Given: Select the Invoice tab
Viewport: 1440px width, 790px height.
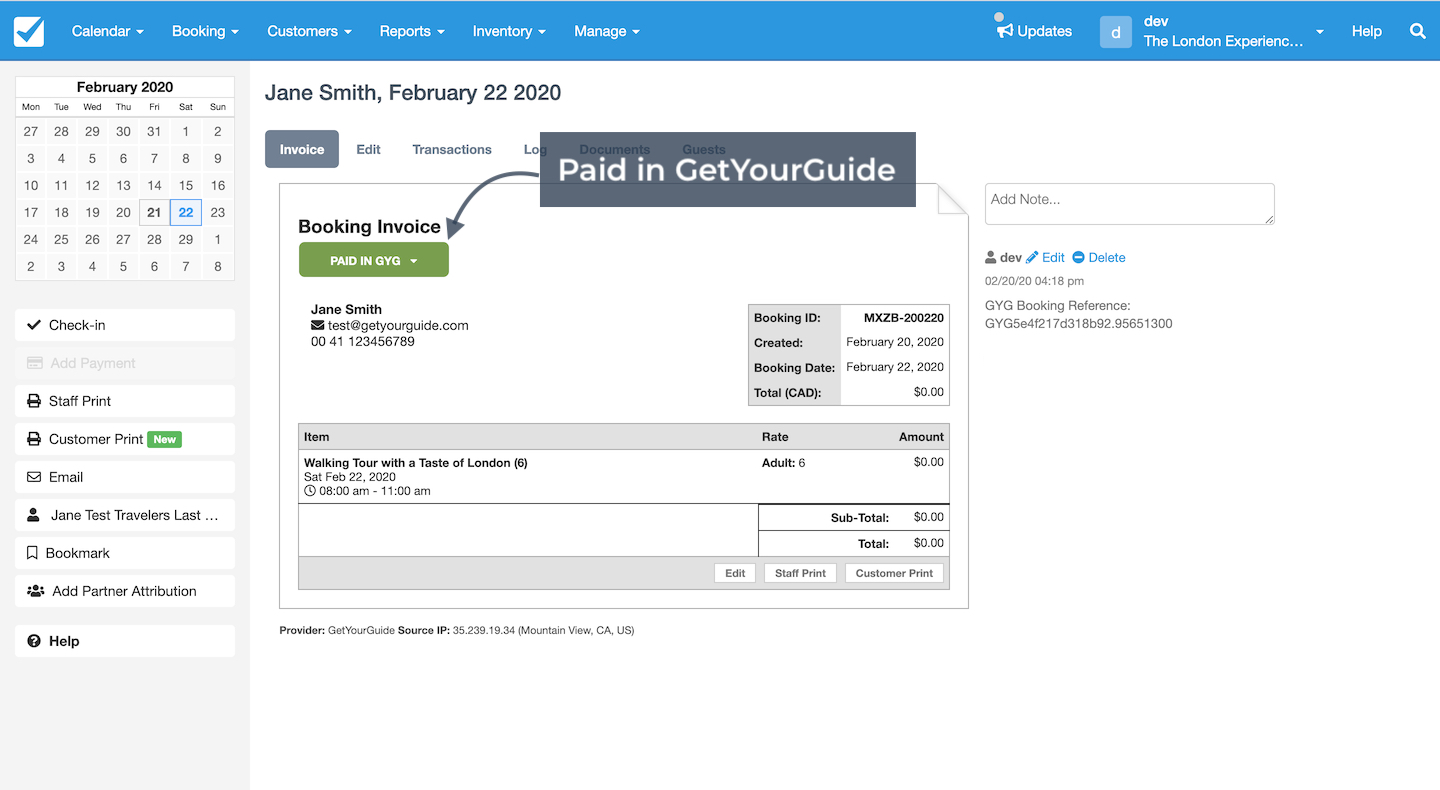Looking at the screenshot, I should 302,149.
